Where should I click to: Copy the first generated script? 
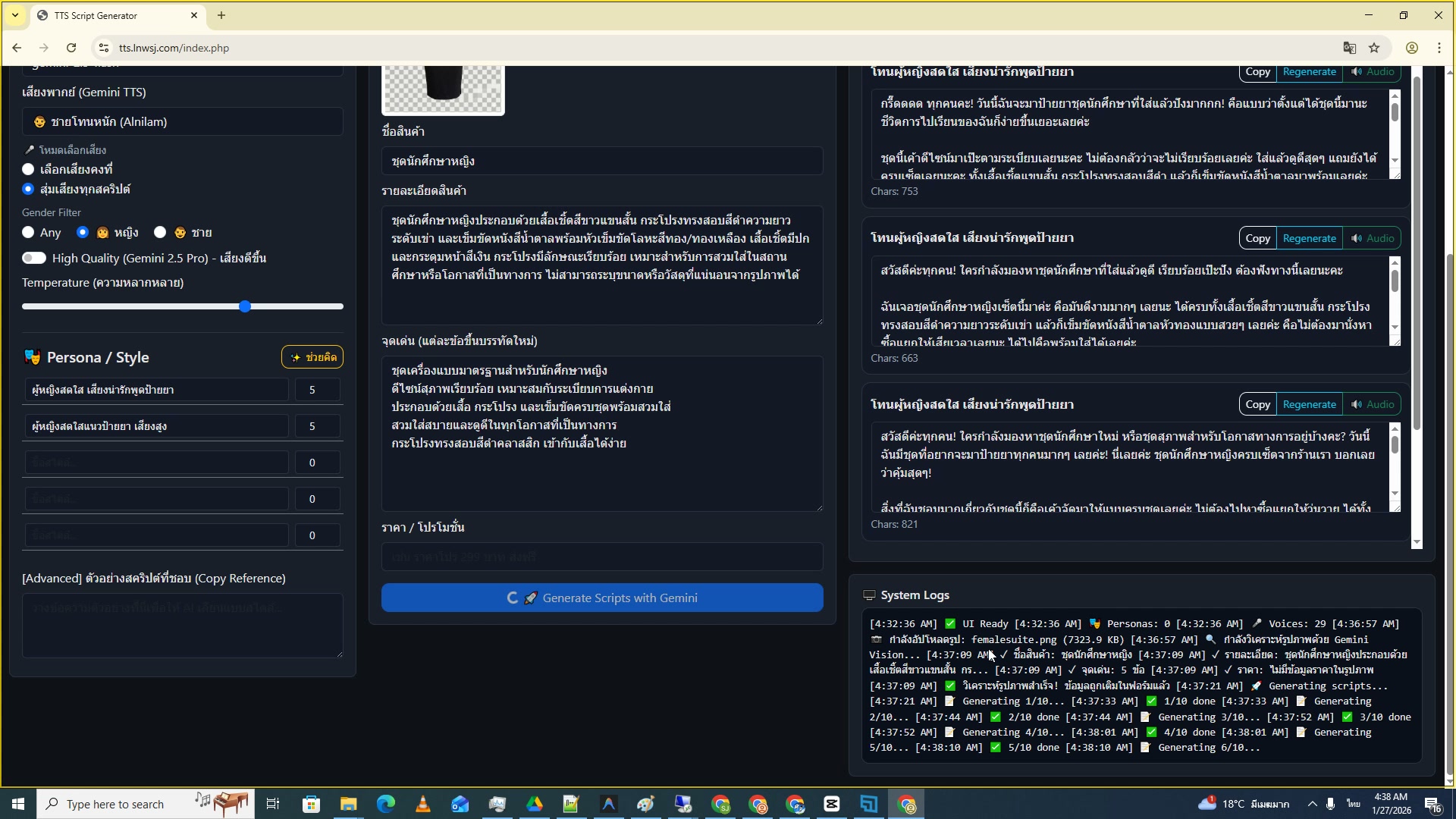(x=1257, y=72)
